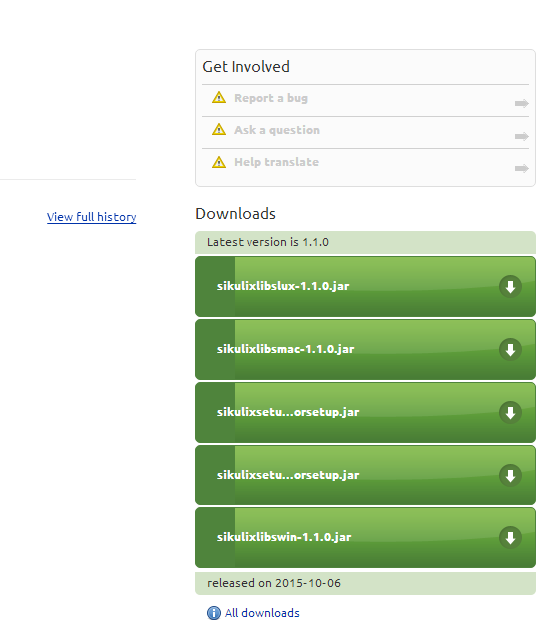
Task: Click the download arrow icon for sikulixlibswin-1.1.0.jar
Action: tap(510, 538)
